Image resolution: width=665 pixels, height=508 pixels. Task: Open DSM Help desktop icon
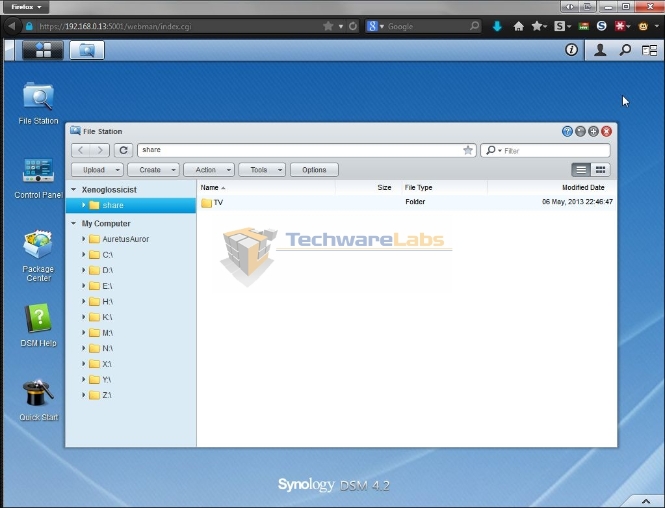click(x=38, y=325)
